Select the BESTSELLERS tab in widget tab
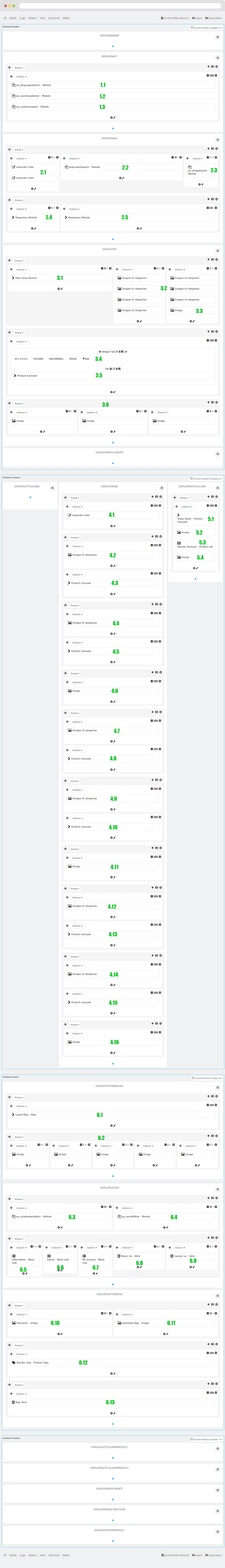225x1568 pixels. tap(21, 359)
